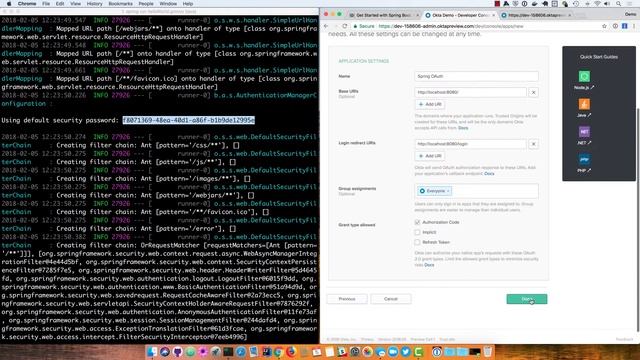Open Photos app from the Dock
This screenshot has width=640, height=360.
[367, 351]
